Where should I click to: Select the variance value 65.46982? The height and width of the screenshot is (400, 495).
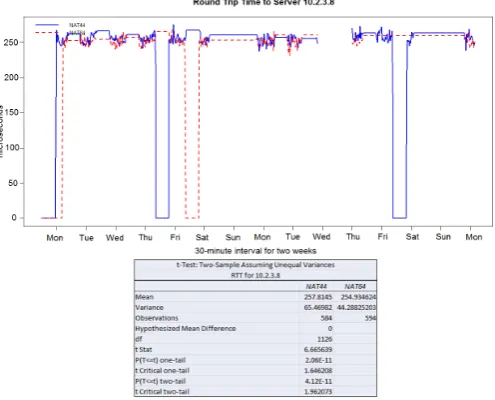point(318,307)
